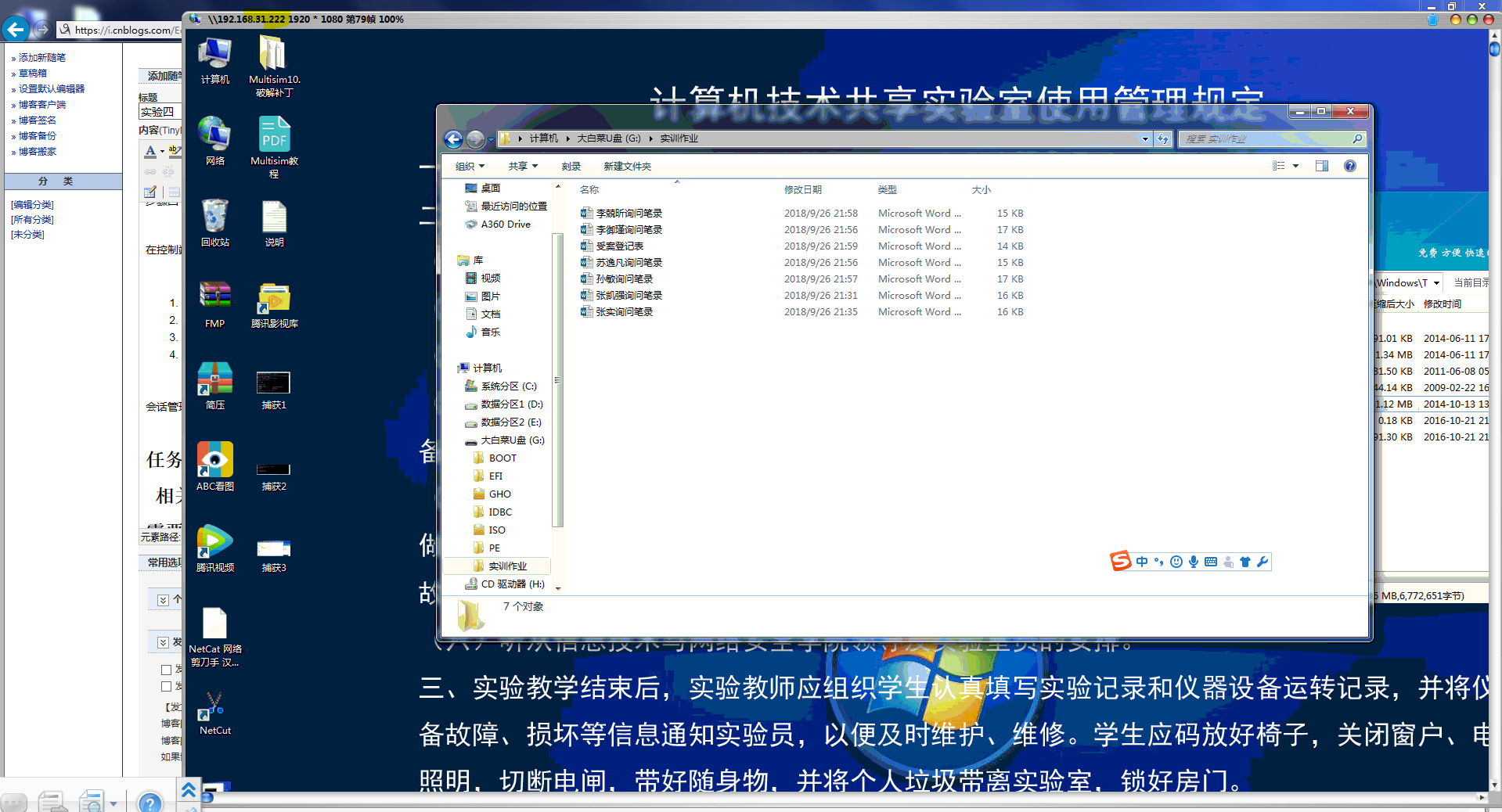Image resolution: width=1502 pixels, height=812 pixels.
Task: Click the Sogou emoji smiley icon
Action: [x=1176, y=562]
